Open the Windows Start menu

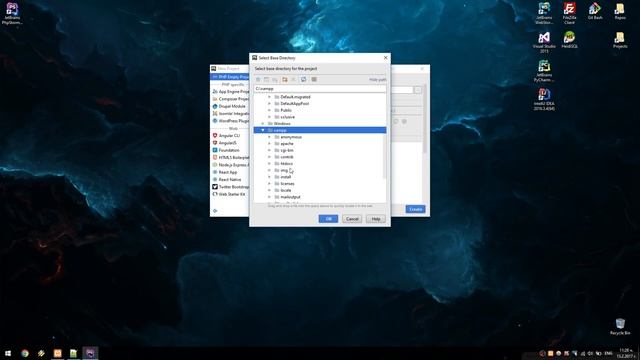tap(8, 353)
